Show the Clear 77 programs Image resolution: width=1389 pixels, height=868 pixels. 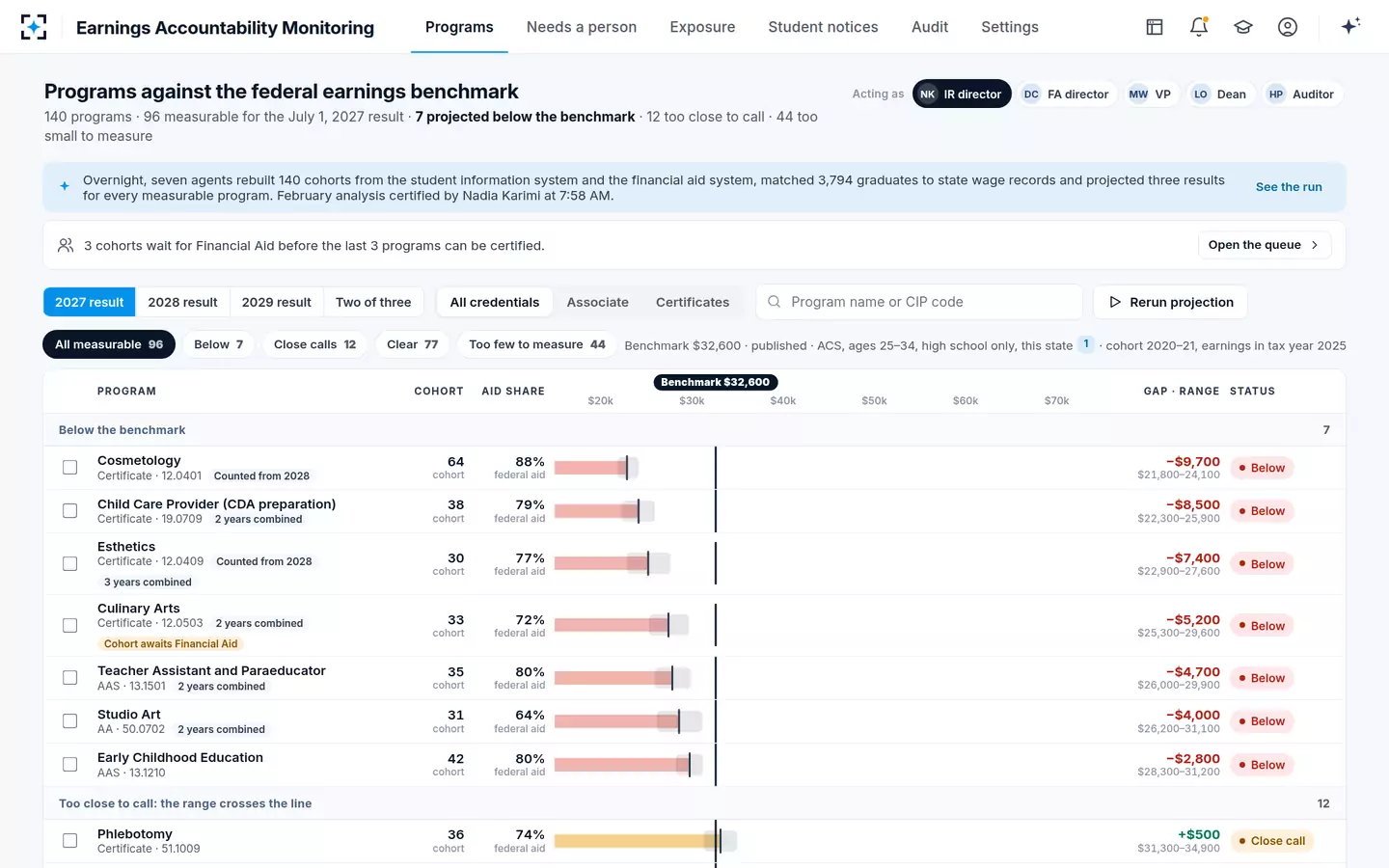pos(413,344)
